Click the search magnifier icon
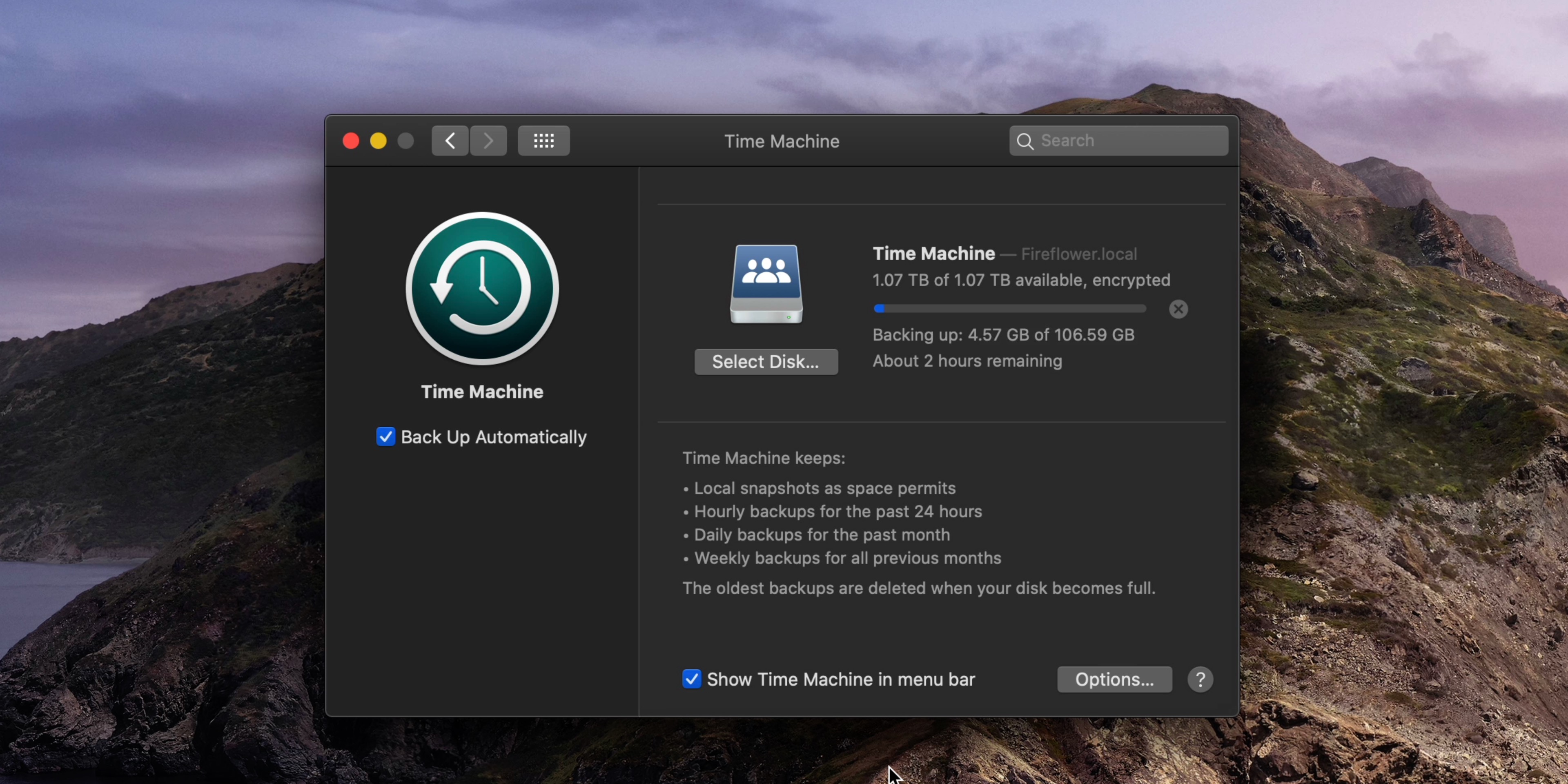 (x=1025, y=141)
